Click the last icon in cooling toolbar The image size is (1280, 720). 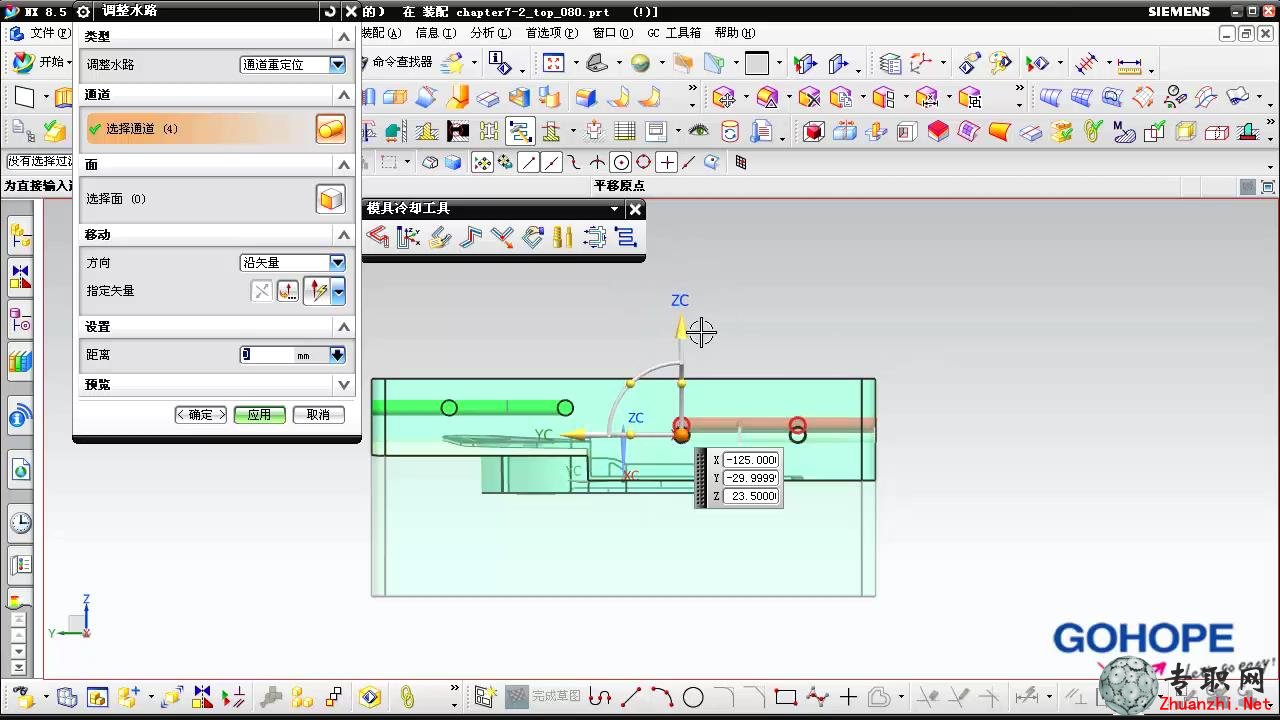626,237
